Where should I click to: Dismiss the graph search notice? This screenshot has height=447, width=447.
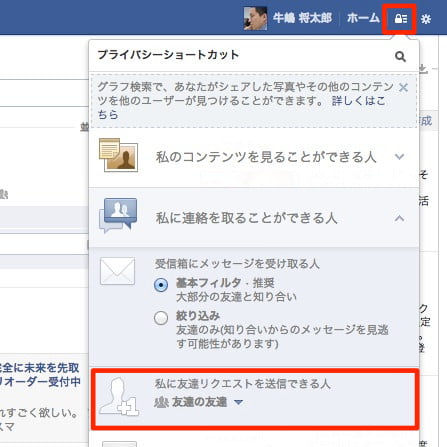tap(403, 88)
